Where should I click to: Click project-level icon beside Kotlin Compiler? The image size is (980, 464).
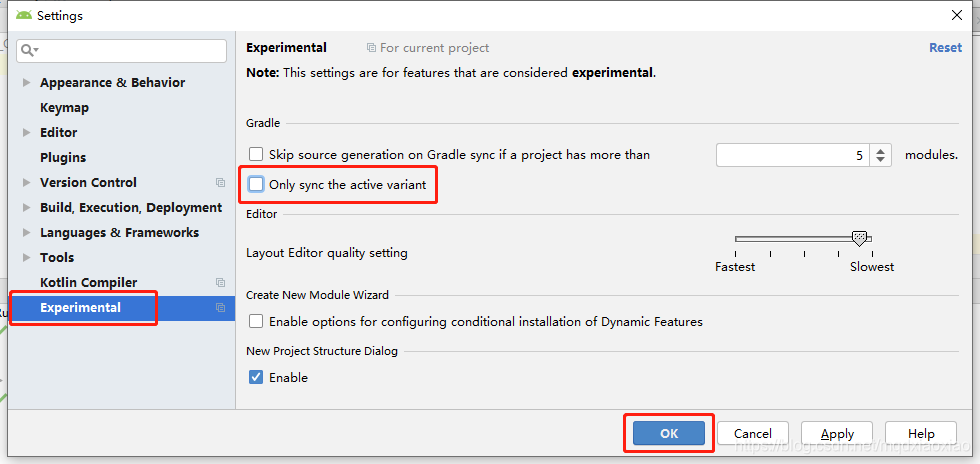220,283
